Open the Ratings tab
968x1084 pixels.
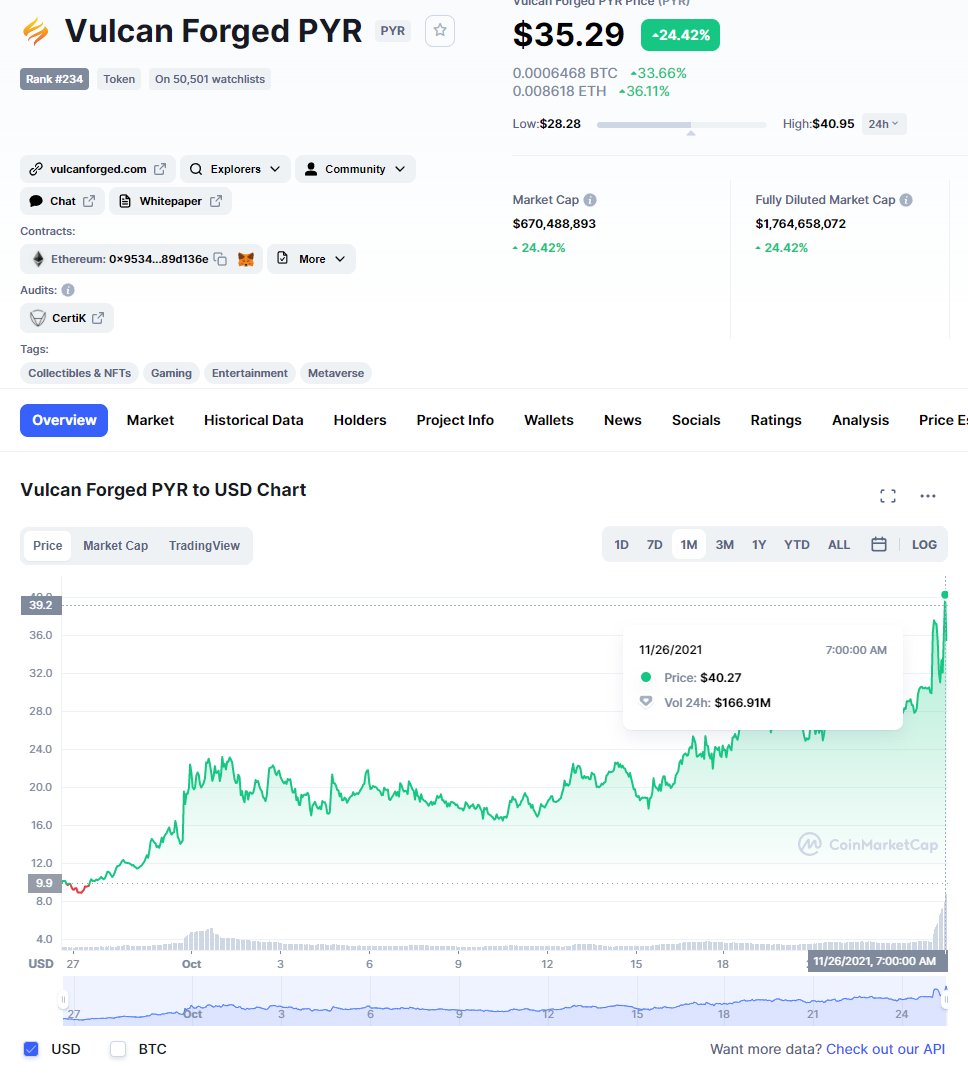click(776, 420)
